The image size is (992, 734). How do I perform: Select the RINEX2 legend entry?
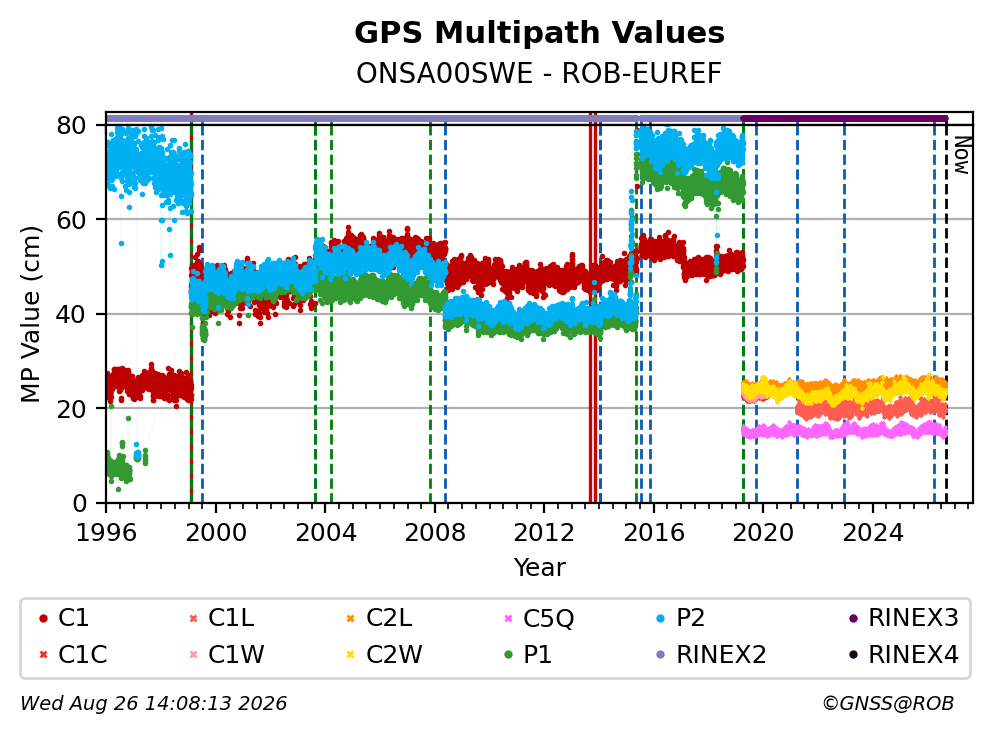(711, 654)
